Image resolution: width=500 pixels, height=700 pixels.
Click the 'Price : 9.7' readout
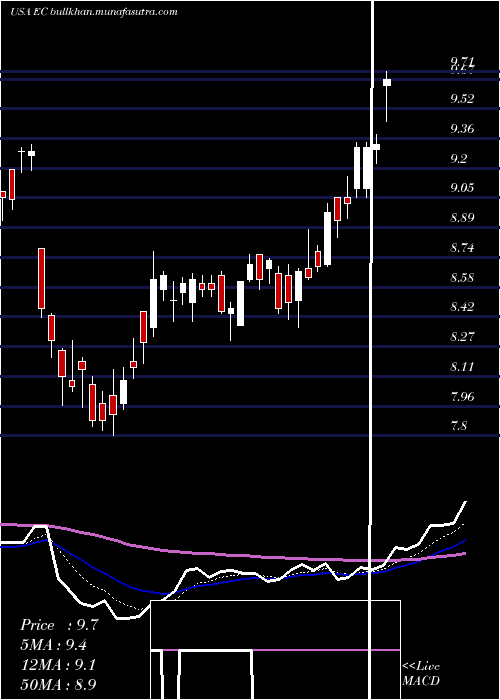59,625
